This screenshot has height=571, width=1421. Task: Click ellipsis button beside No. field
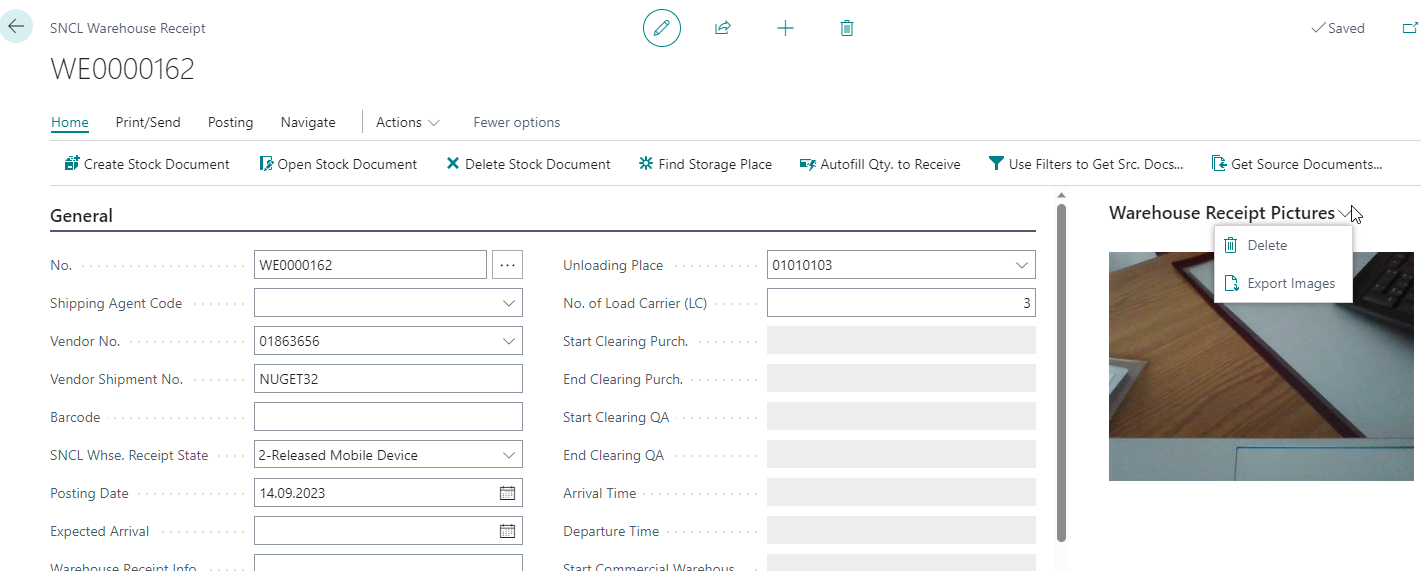click(507, 265)
